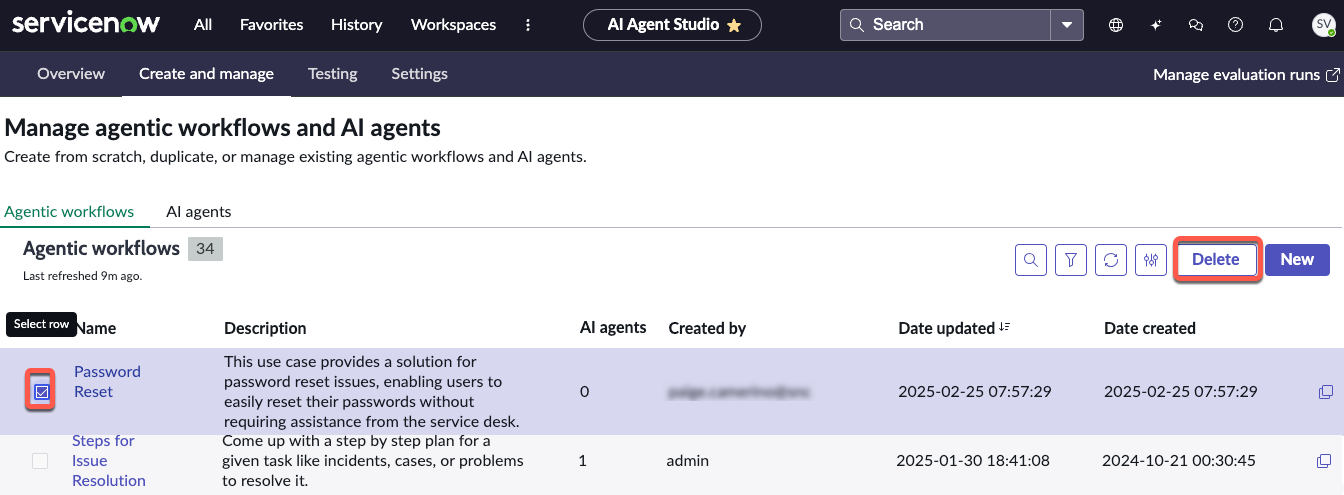Open the History menu
The height and width of the screenshot is (495, 1344).
click(357, 24)
